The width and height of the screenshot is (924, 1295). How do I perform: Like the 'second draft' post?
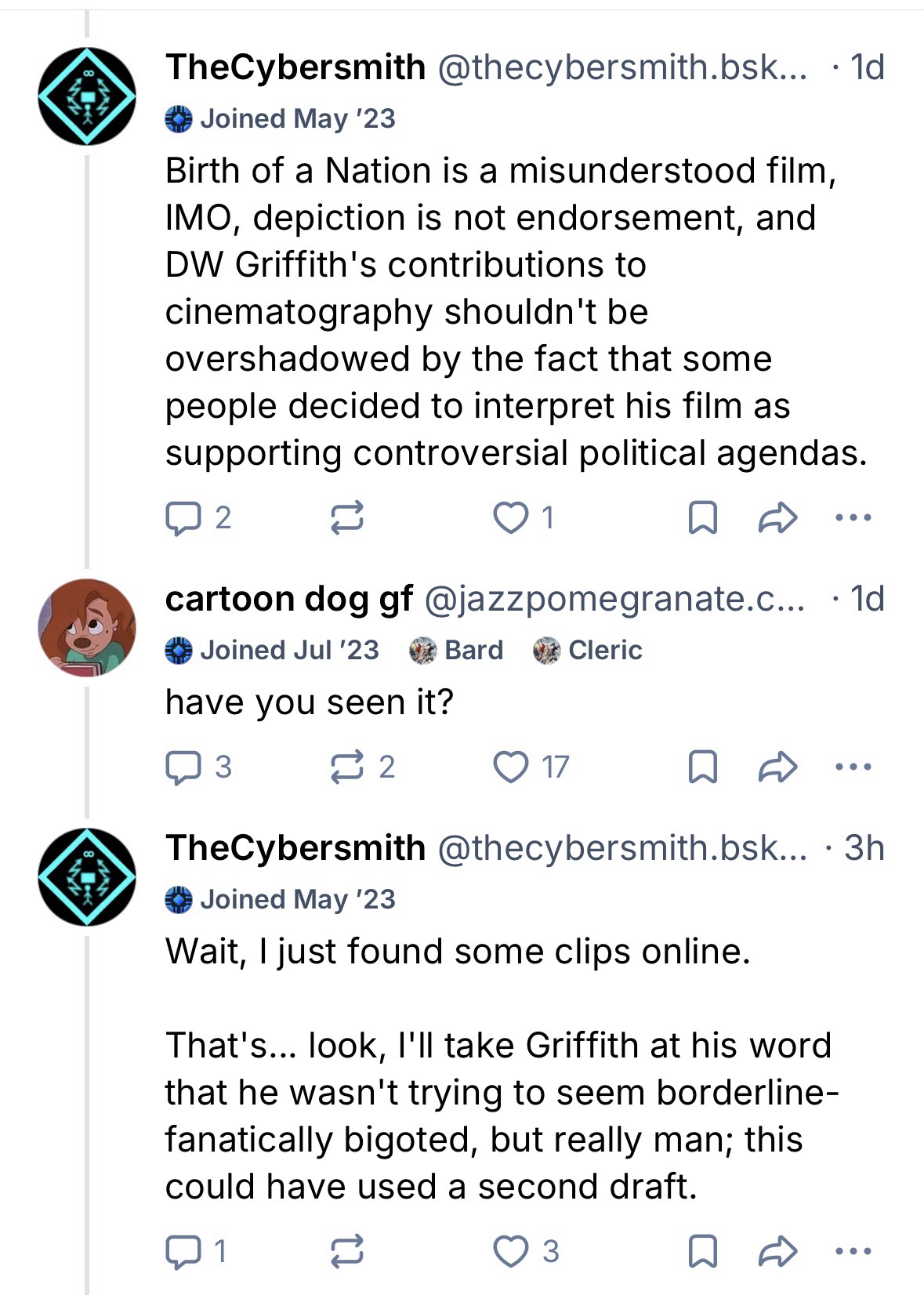[x=511, y=1251]
